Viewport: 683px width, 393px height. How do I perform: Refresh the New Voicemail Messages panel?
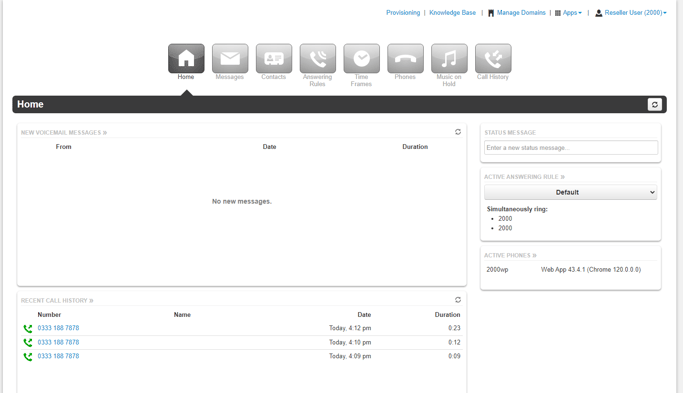458,132
